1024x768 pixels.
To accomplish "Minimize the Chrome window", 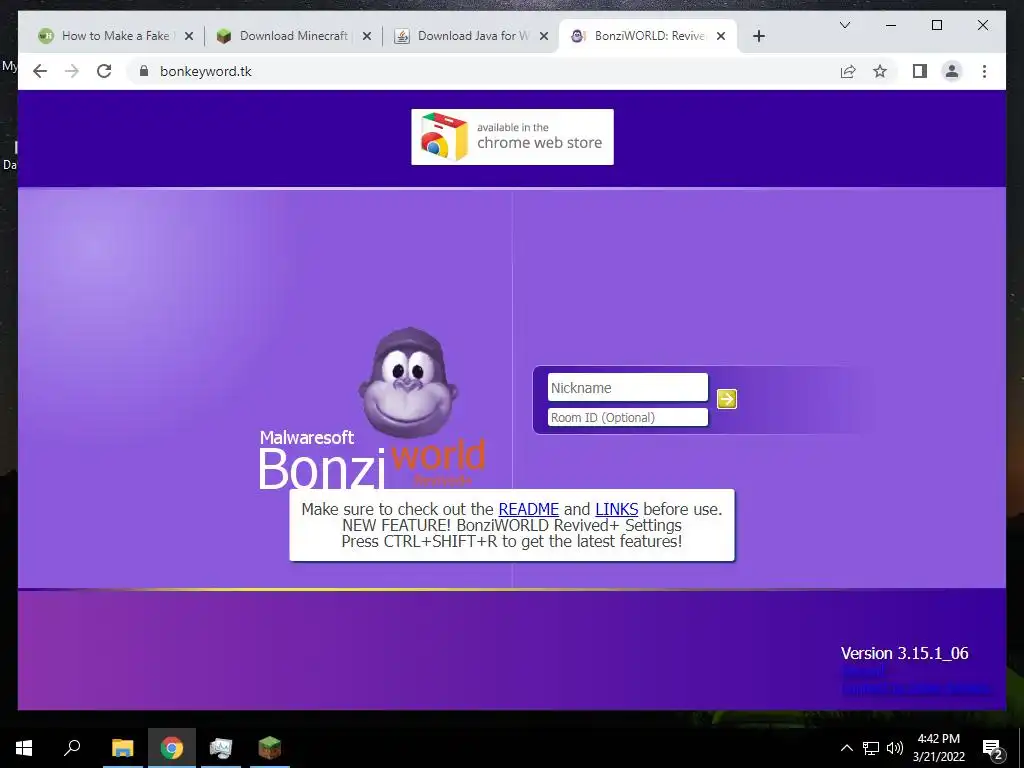I will coord(891,25).
